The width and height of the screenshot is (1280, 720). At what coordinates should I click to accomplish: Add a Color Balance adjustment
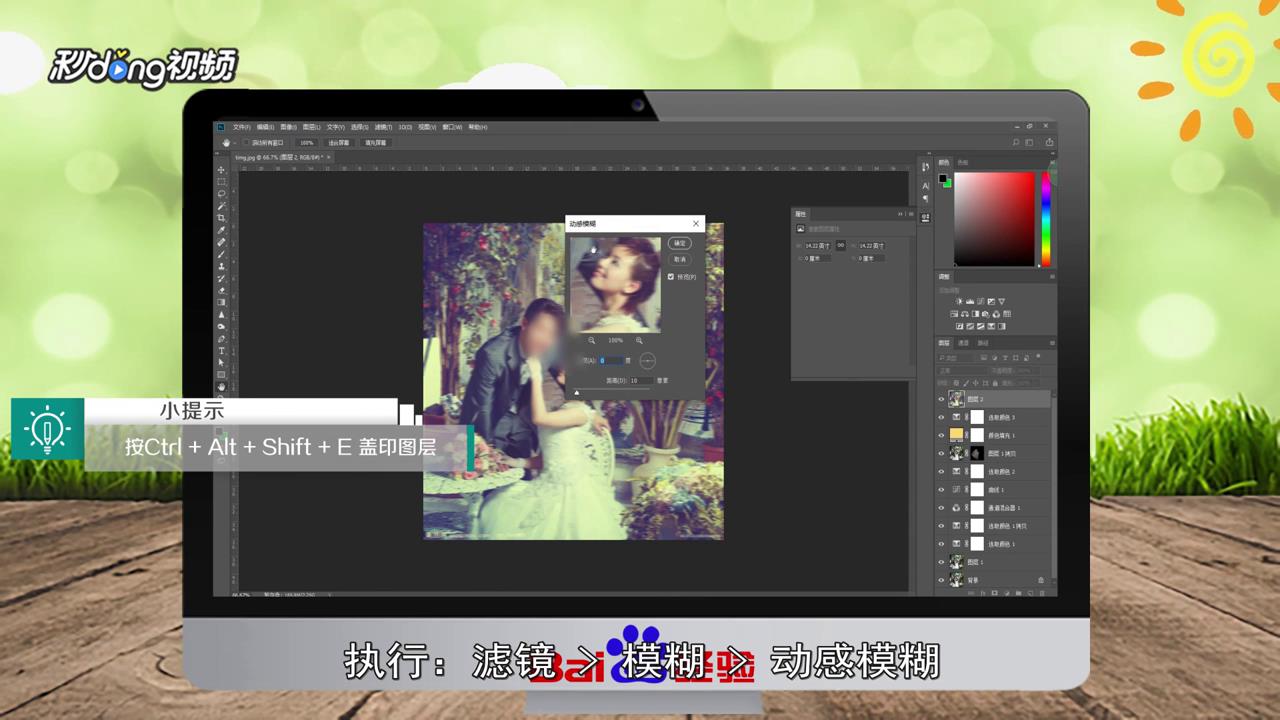965,314
